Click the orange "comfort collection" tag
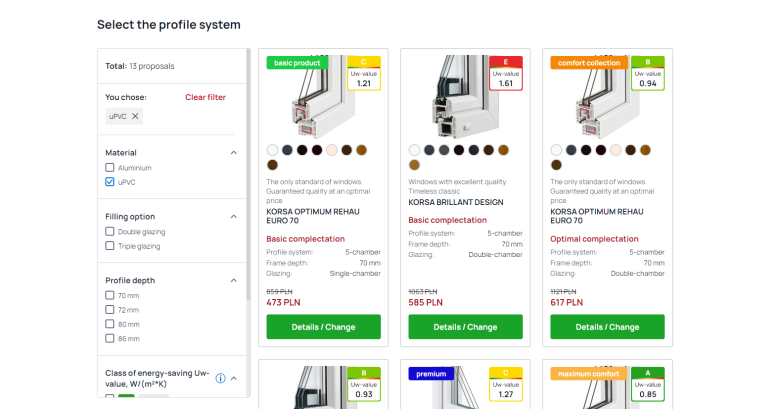This screenshot has height=409, width=776. click(586, 63)
